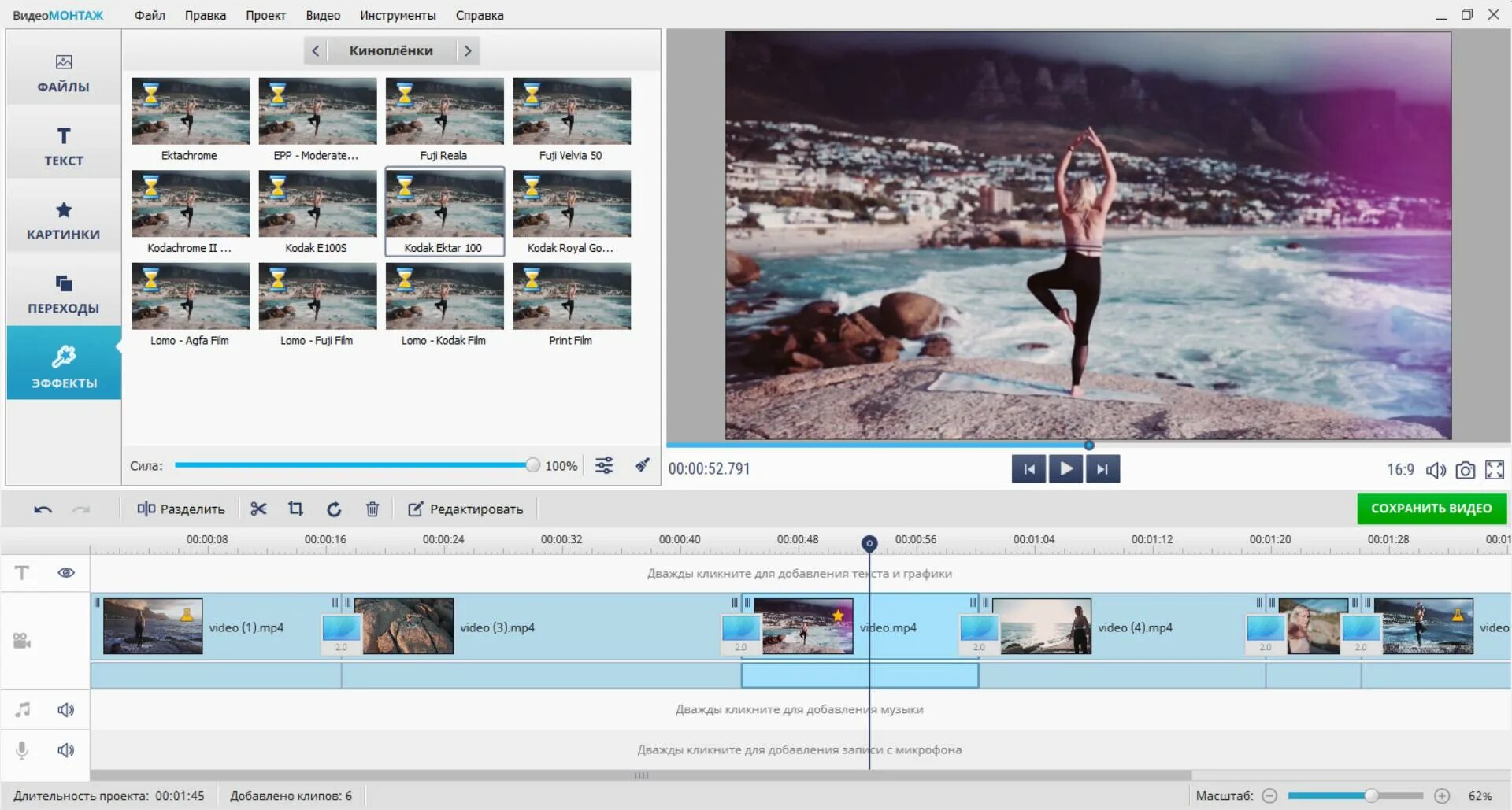This screenshot has height=810, width=1512.
Task: Apply the Print Film effect thumbnail
Action: click(x=572, y=296)
